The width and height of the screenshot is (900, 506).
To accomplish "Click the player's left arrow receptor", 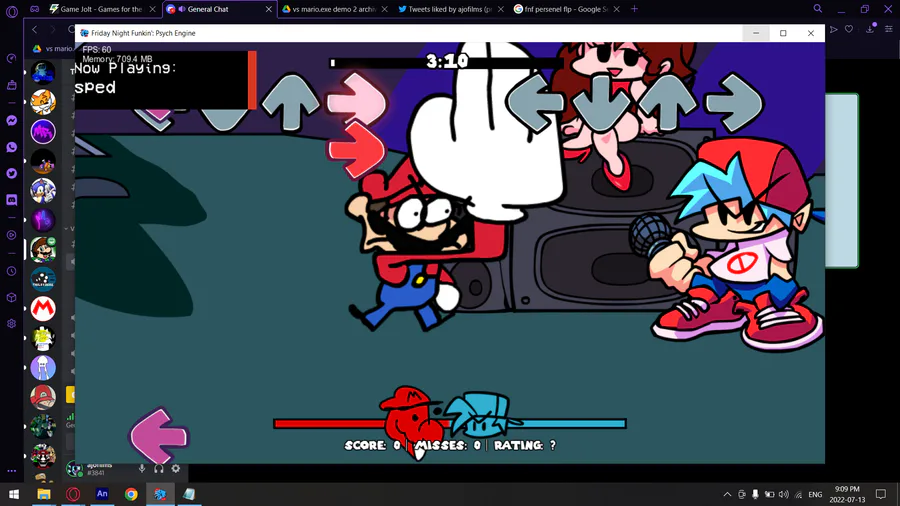I will 534,104.
